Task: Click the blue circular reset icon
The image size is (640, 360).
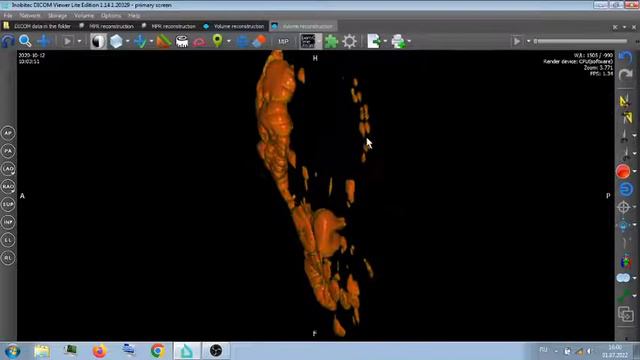Action: pyautogui.click(x=626, y=189)
